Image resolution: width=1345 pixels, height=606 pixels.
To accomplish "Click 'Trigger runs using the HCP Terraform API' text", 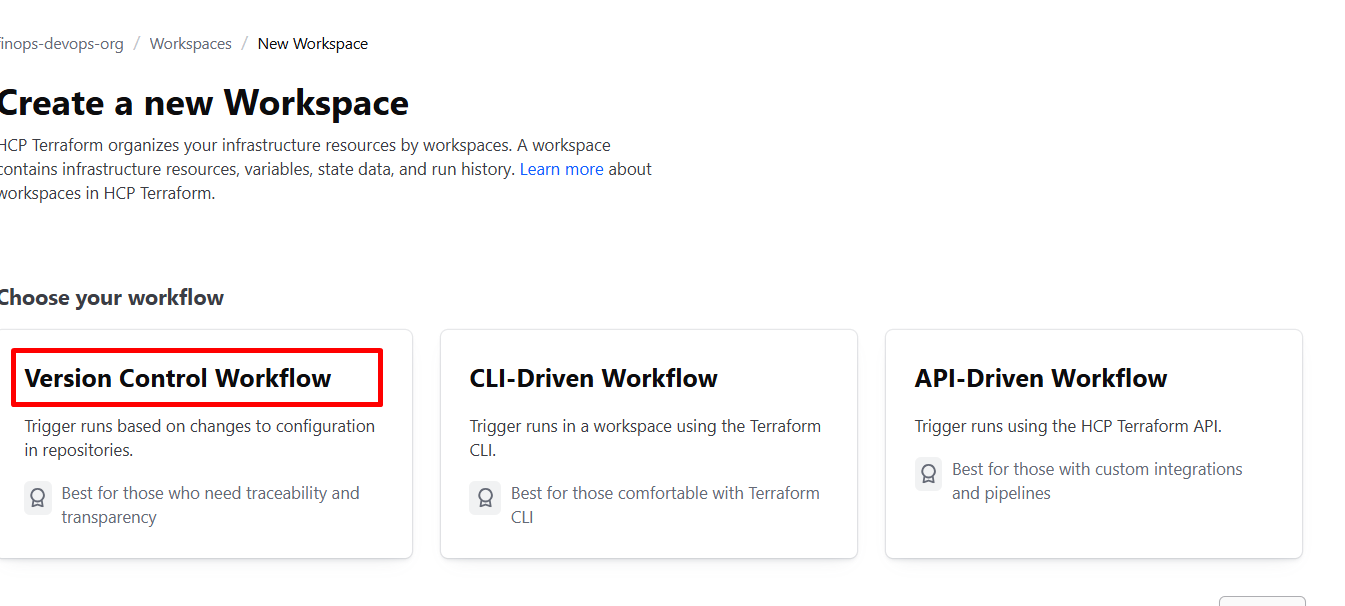I will click(1067, 426).
